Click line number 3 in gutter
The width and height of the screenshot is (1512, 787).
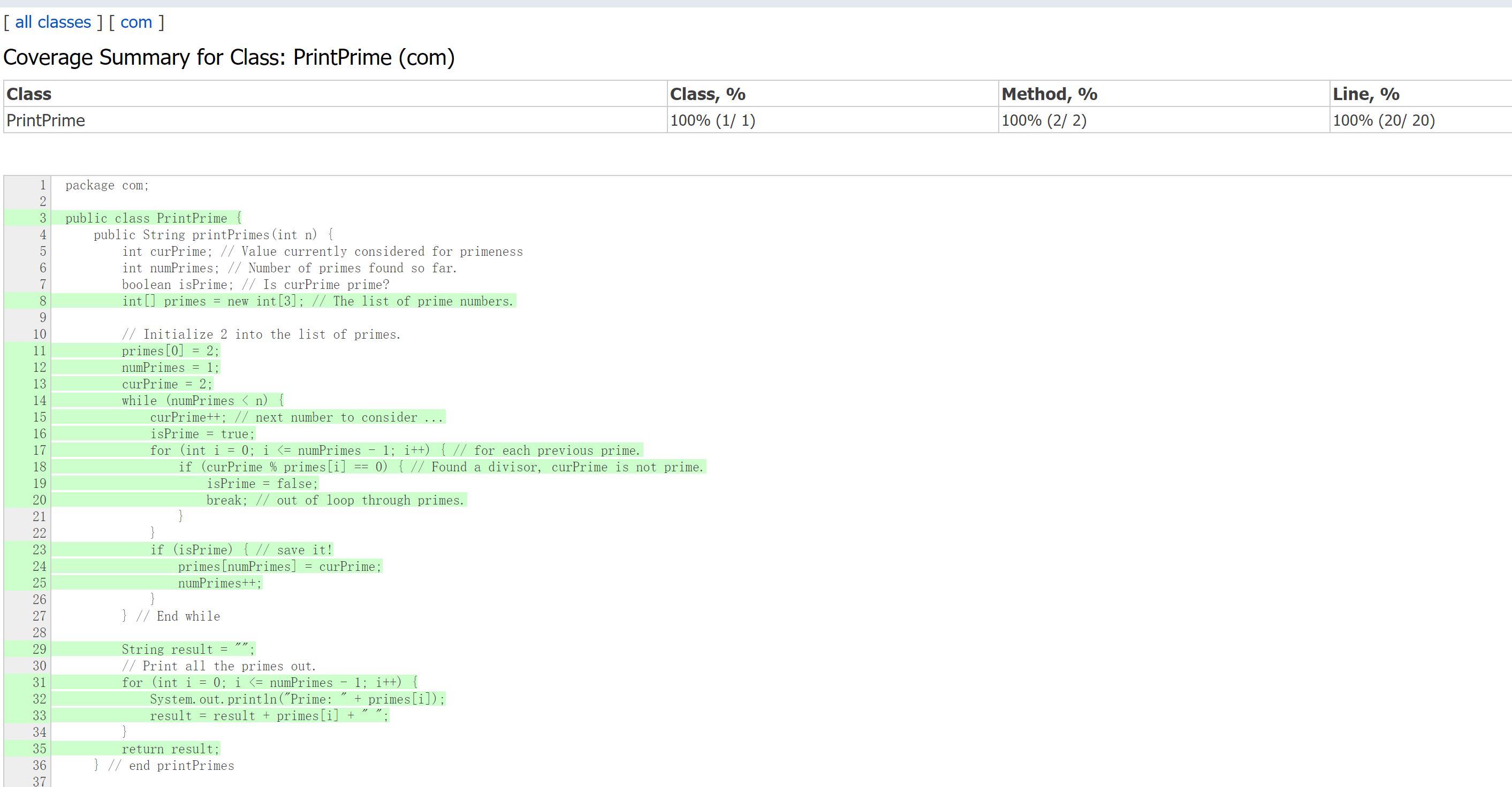pyautogui.click(x=42, y=218)
